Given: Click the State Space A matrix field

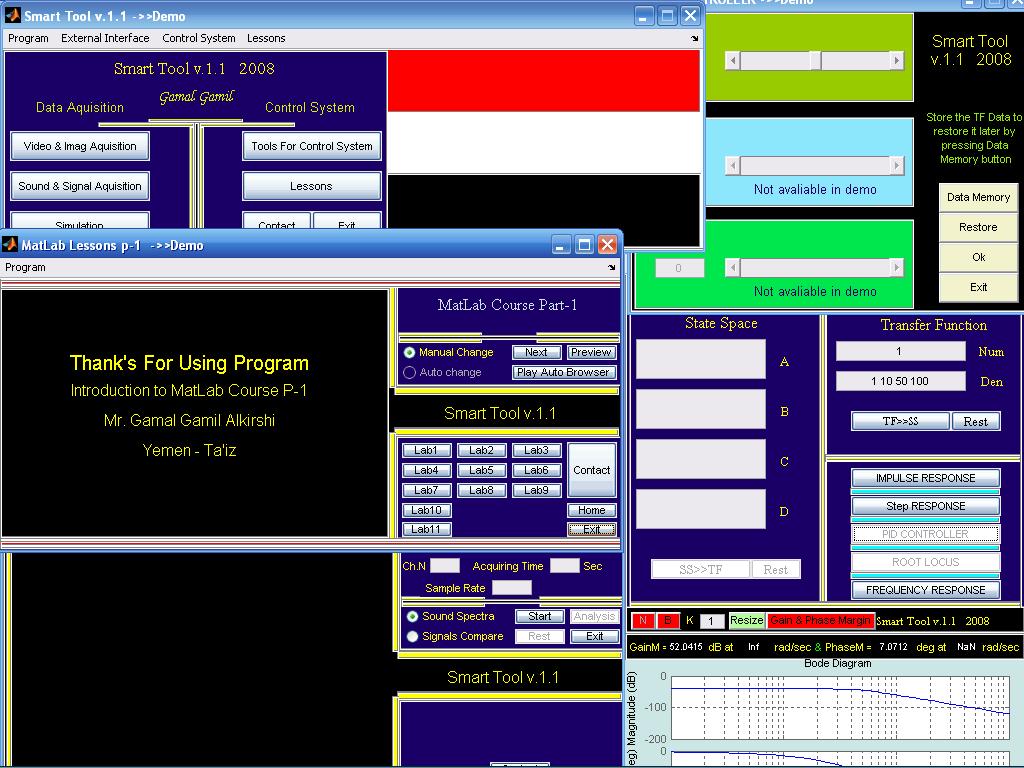Looking at the screenshot, I should [x=701, y=359].
